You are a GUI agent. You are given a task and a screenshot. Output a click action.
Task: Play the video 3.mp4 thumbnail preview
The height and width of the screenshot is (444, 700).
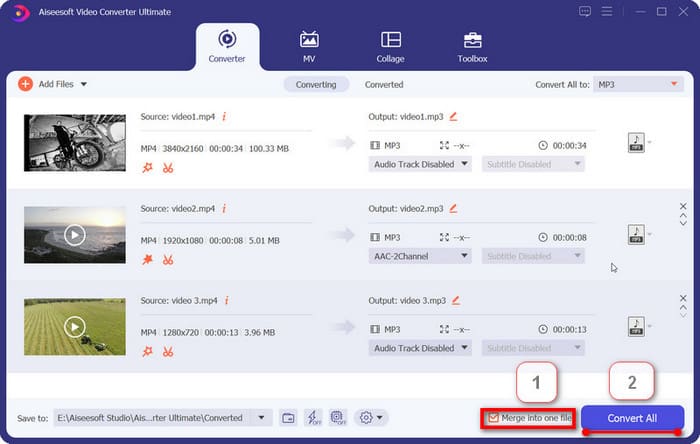coord(75,327)
